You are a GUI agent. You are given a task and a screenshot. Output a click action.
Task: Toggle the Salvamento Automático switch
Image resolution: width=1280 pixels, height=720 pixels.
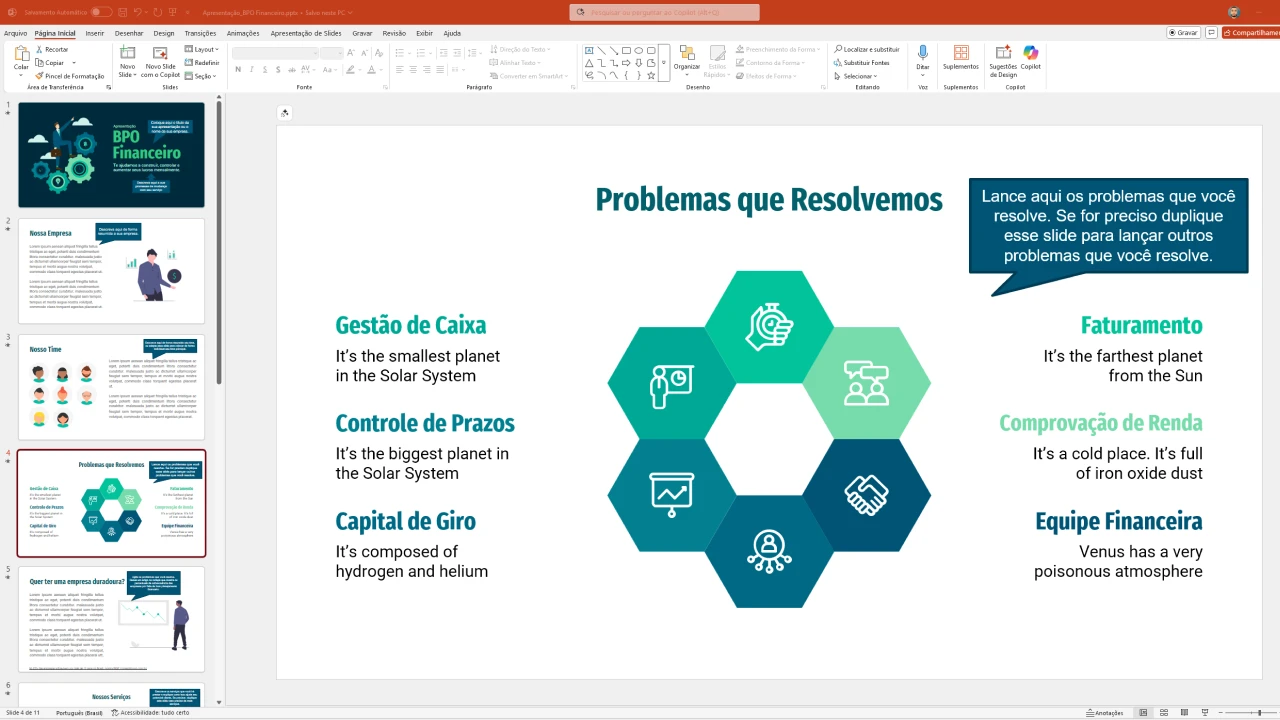[x=101, y=12]
